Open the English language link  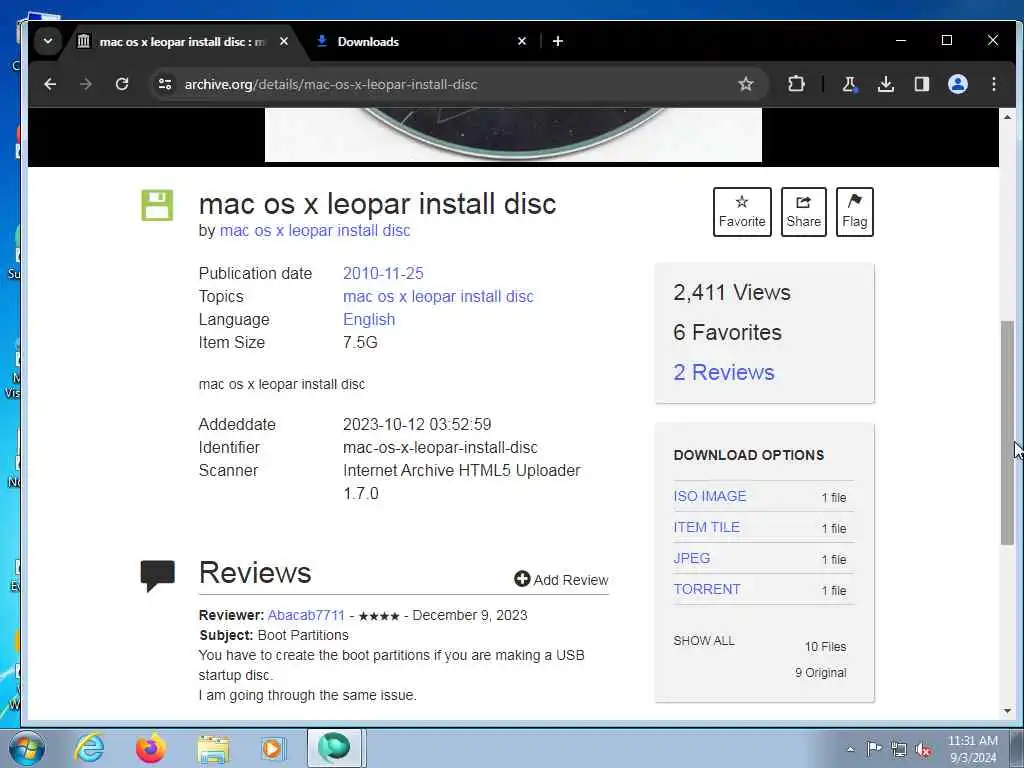click(369, 319)
